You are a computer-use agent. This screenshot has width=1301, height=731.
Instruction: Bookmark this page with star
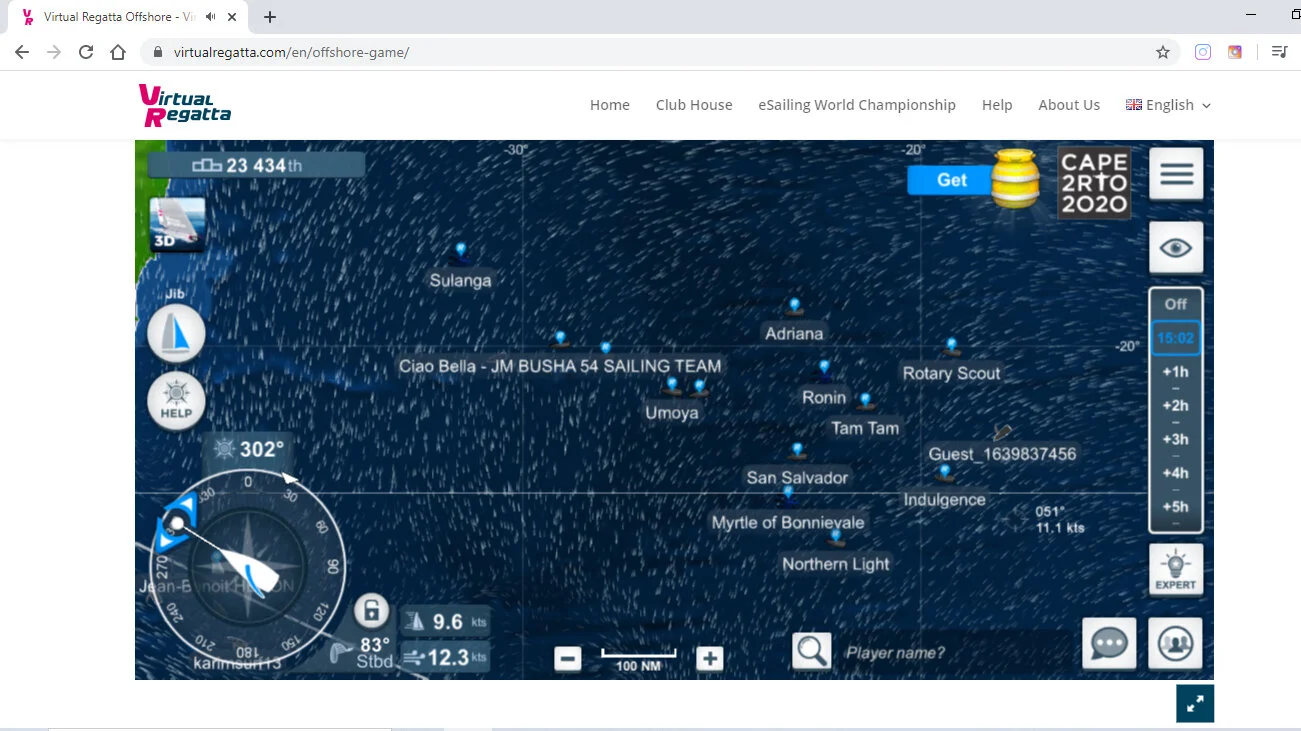click(1163, 52)
